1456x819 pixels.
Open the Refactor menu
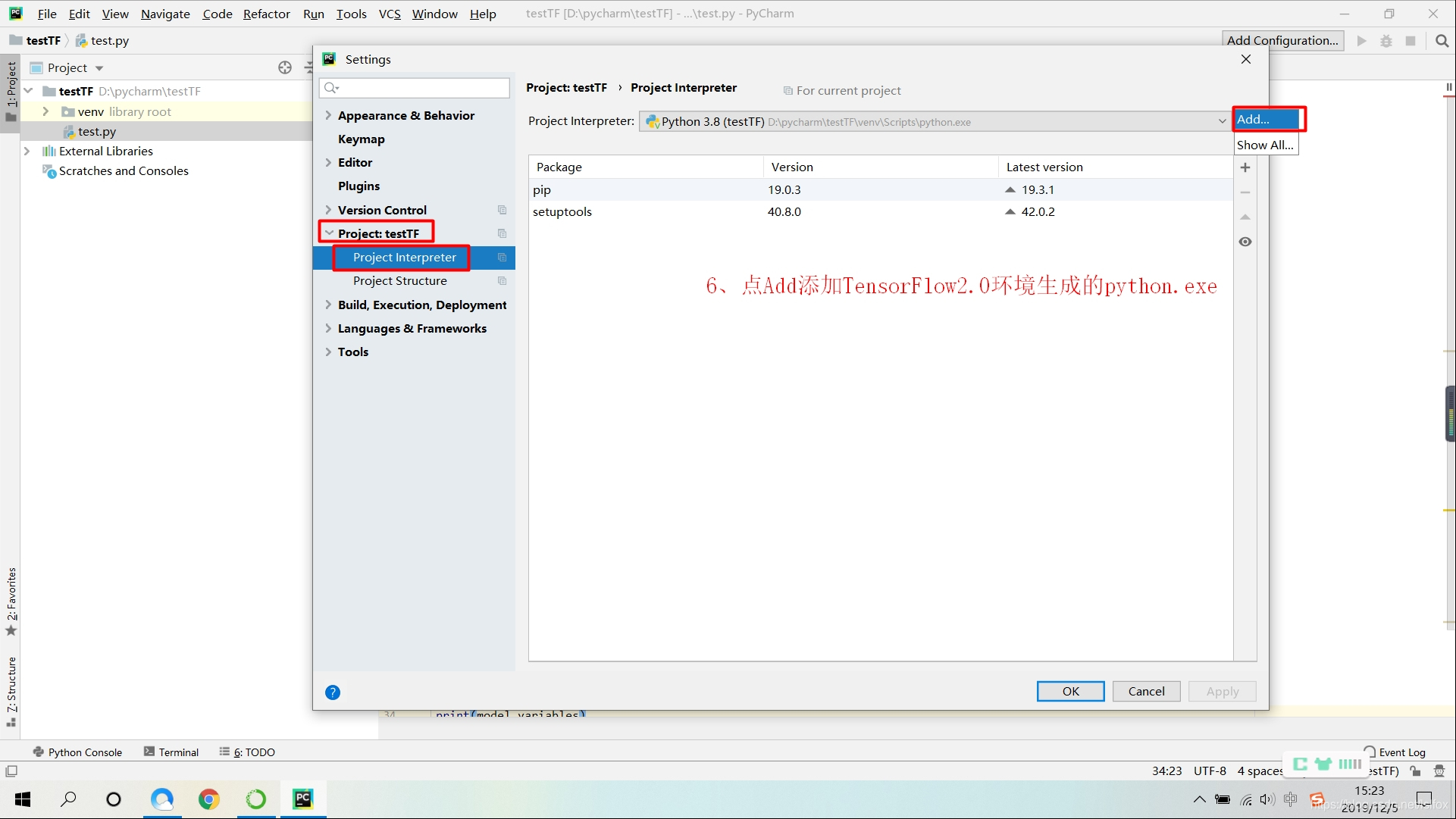tap(266, 14)
